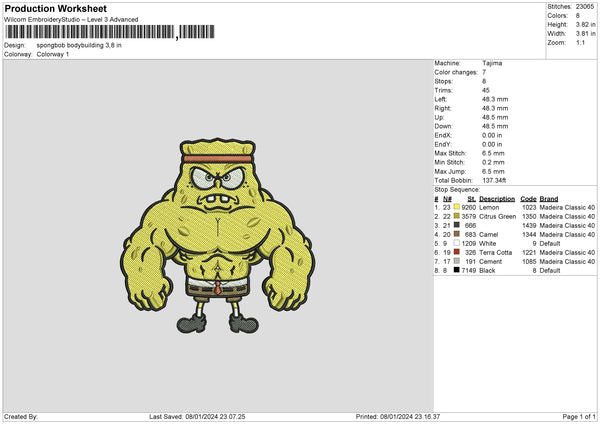
Task: Click the 'Colorway 1' value
Action: point(53,54)
